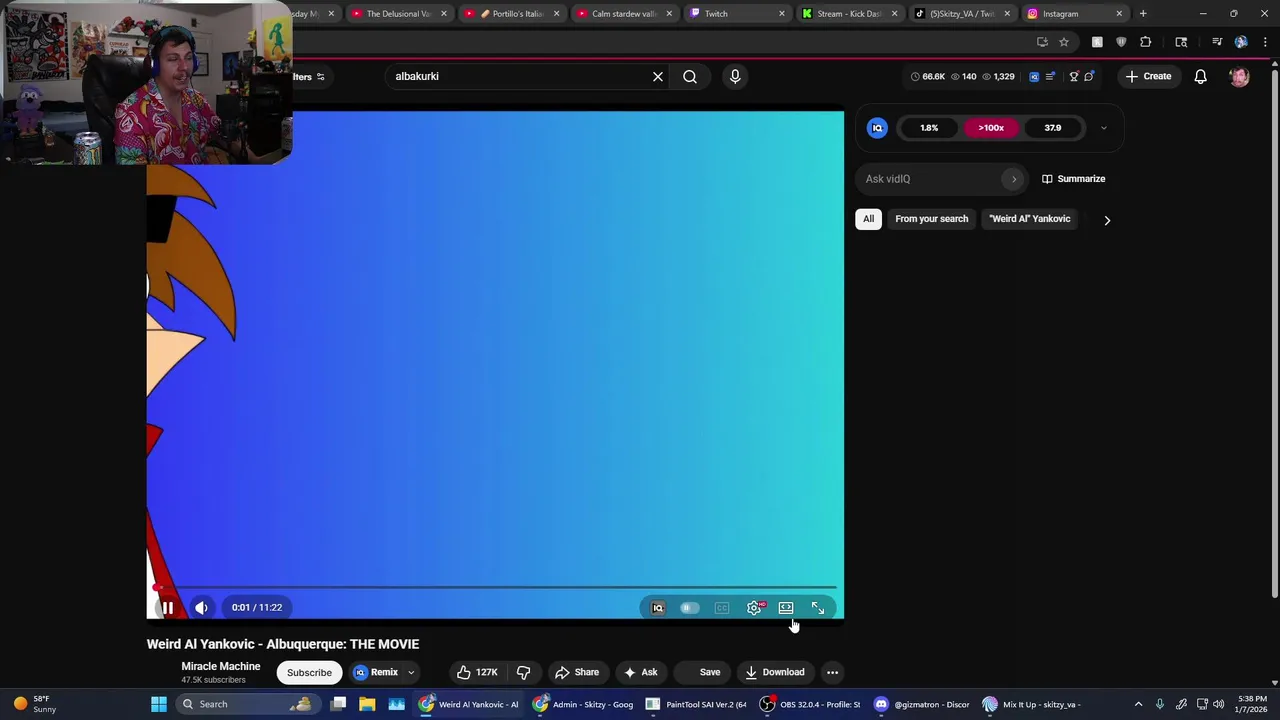1280x720 pixels.
Task: Open the vidIQ icon in player controls
Action: [x=658, y=608]
